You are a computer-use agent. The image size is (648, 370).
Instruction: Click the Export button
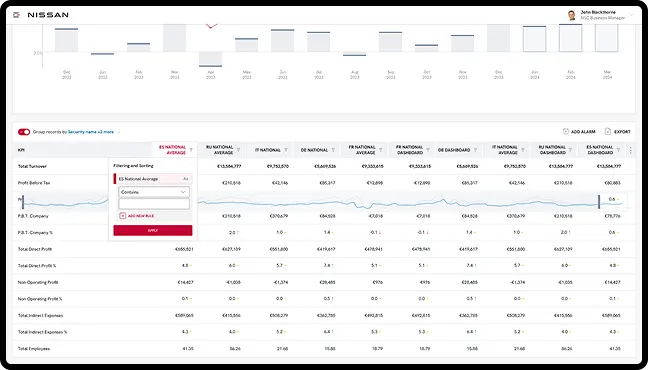(x=618, y=132)
